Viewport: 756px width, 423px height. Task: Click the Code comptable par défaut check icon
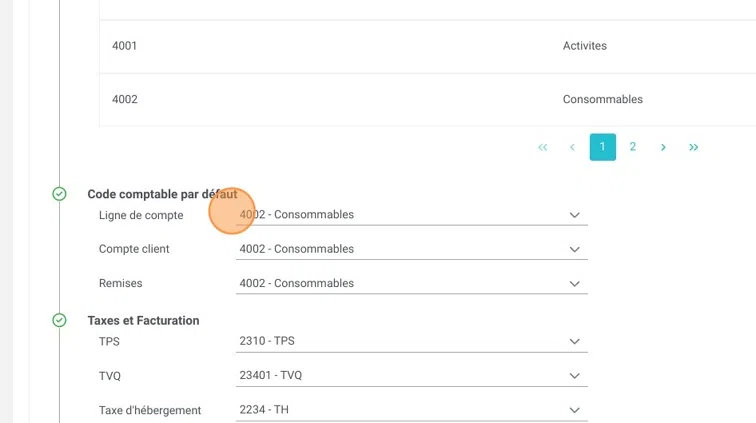59,194
